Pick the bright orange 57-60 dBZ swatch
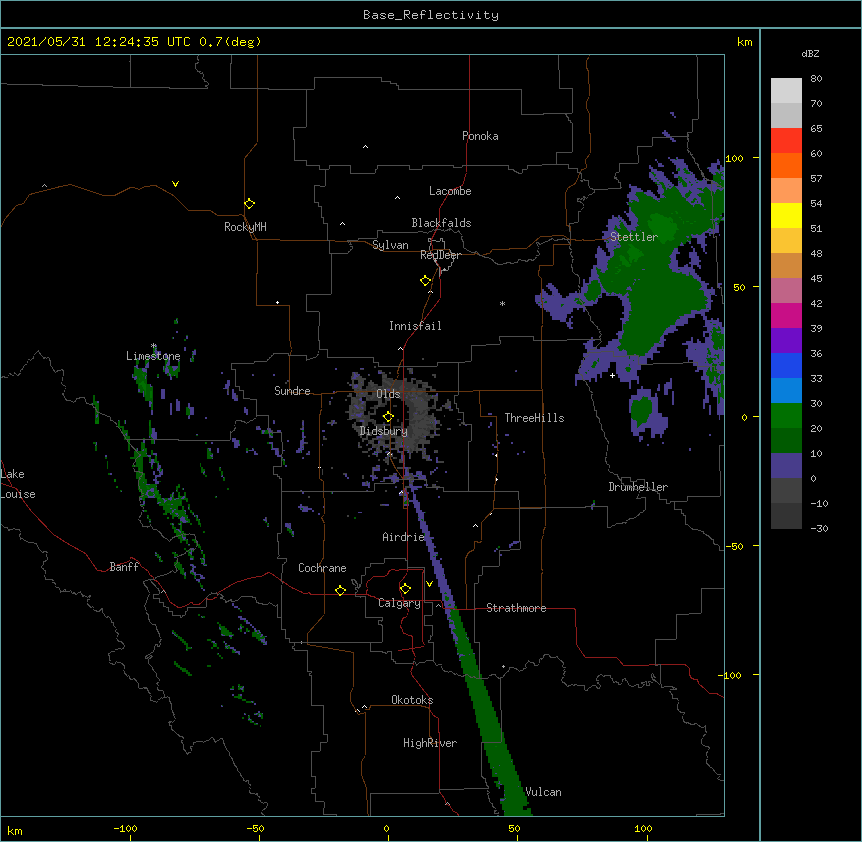Image resolution: width=862 pixels, height=842 pixels. (x=786, y=165)
